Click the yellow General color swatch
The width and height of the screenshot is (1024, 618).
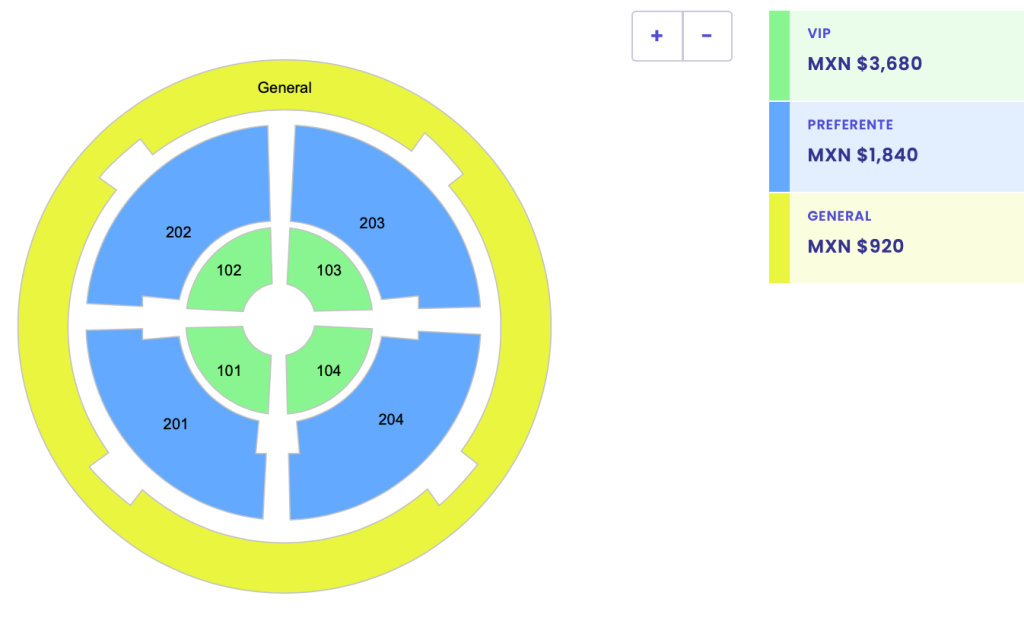pos(779,237)
